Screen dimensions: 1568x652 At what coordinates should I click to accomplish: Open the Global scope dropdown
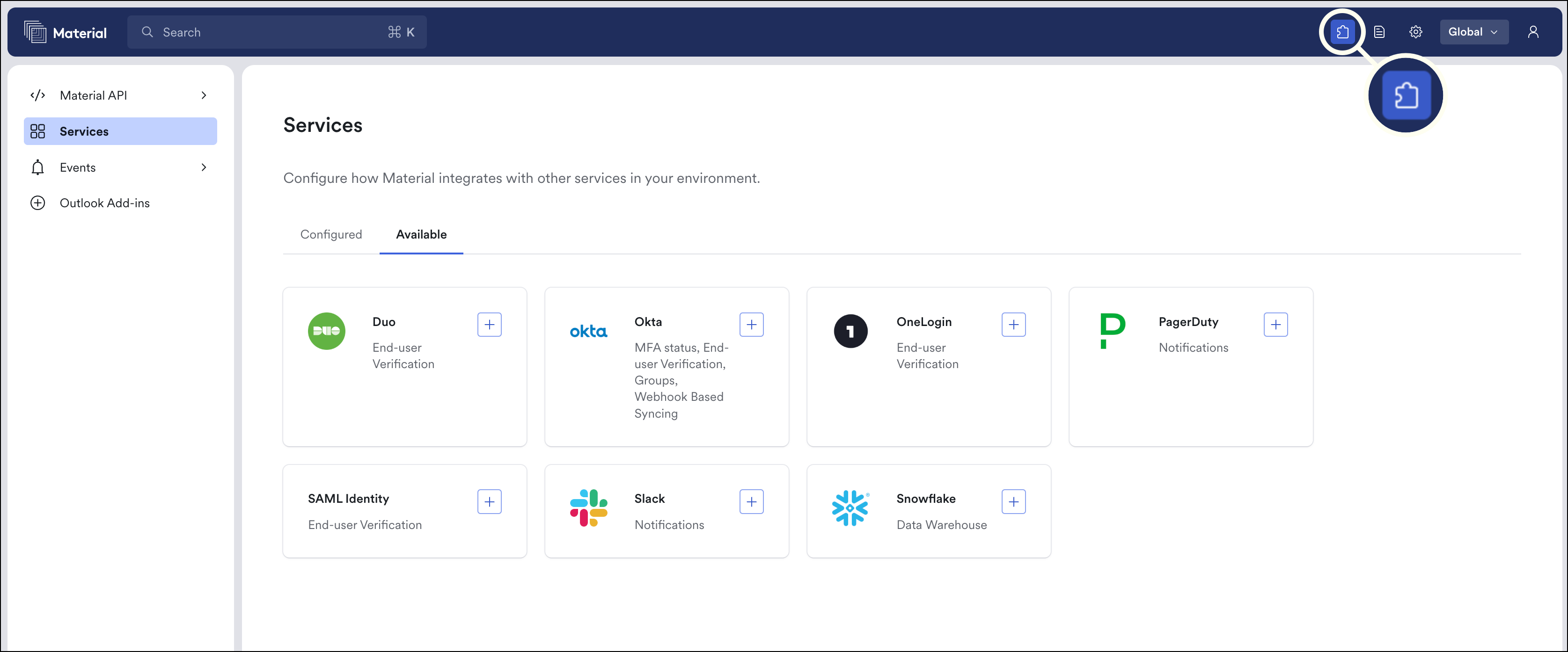click(x=1473, y=32)
